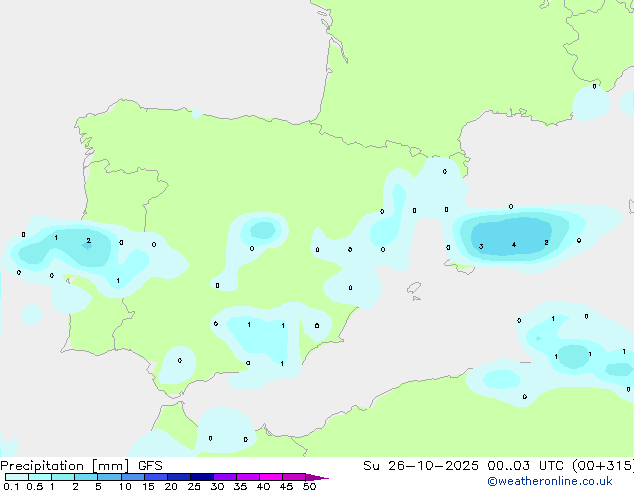634x490 pixels.
Task: Click the '0.1' label on the legend scale
Action: tap(11, 486)
